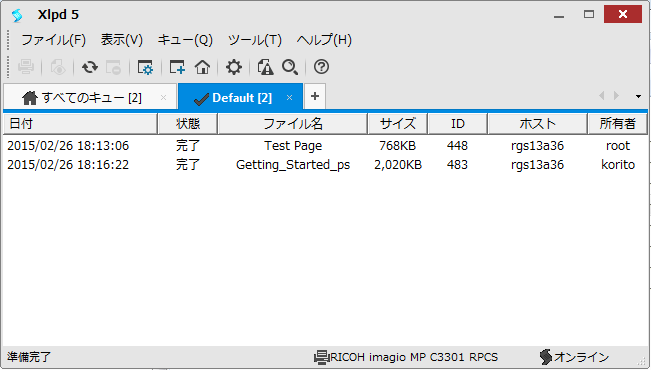651x370 pixels.
Task: Sort by the 状態 column header
Action: pyautogui.click(x=188, y=124)
